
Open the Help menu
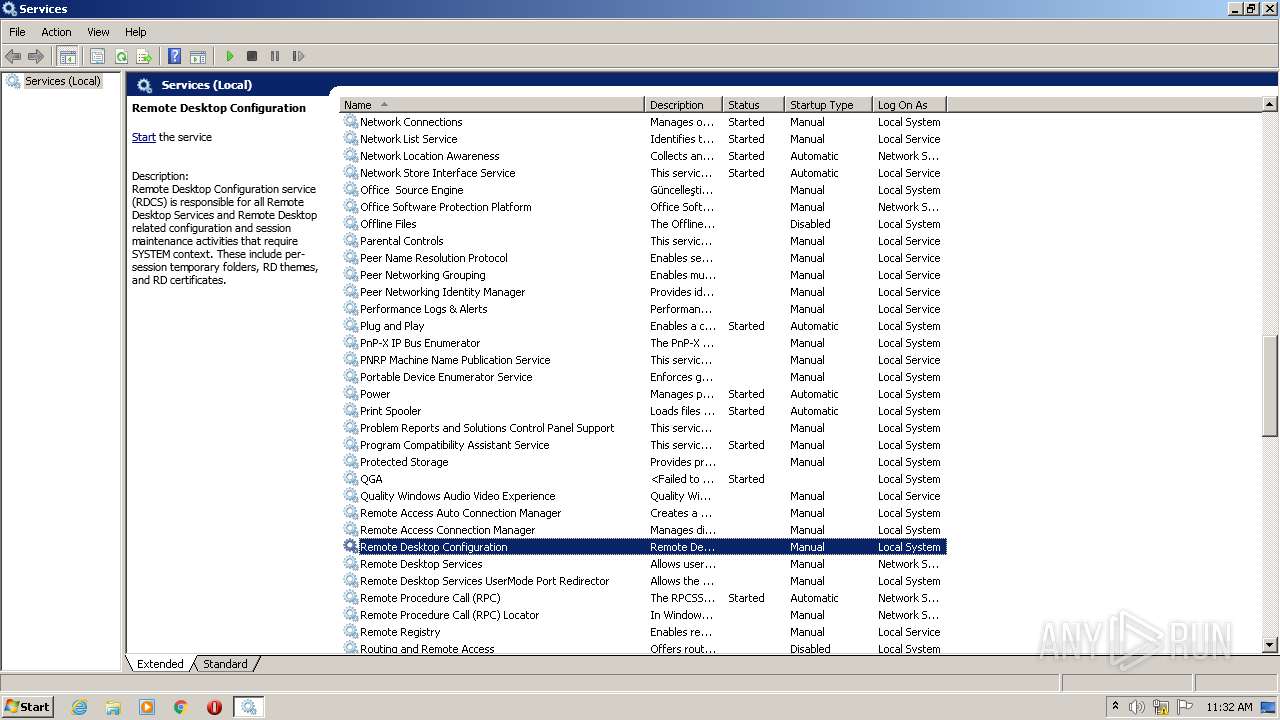[136, 32]
